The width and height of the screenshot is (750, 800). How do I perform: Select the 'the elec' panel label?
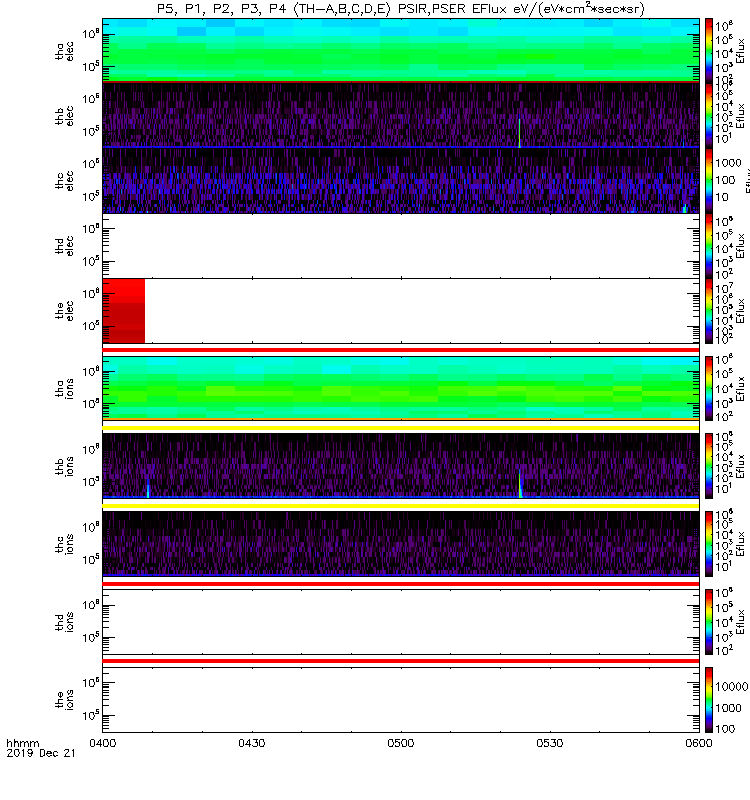(x=64, y=311)
